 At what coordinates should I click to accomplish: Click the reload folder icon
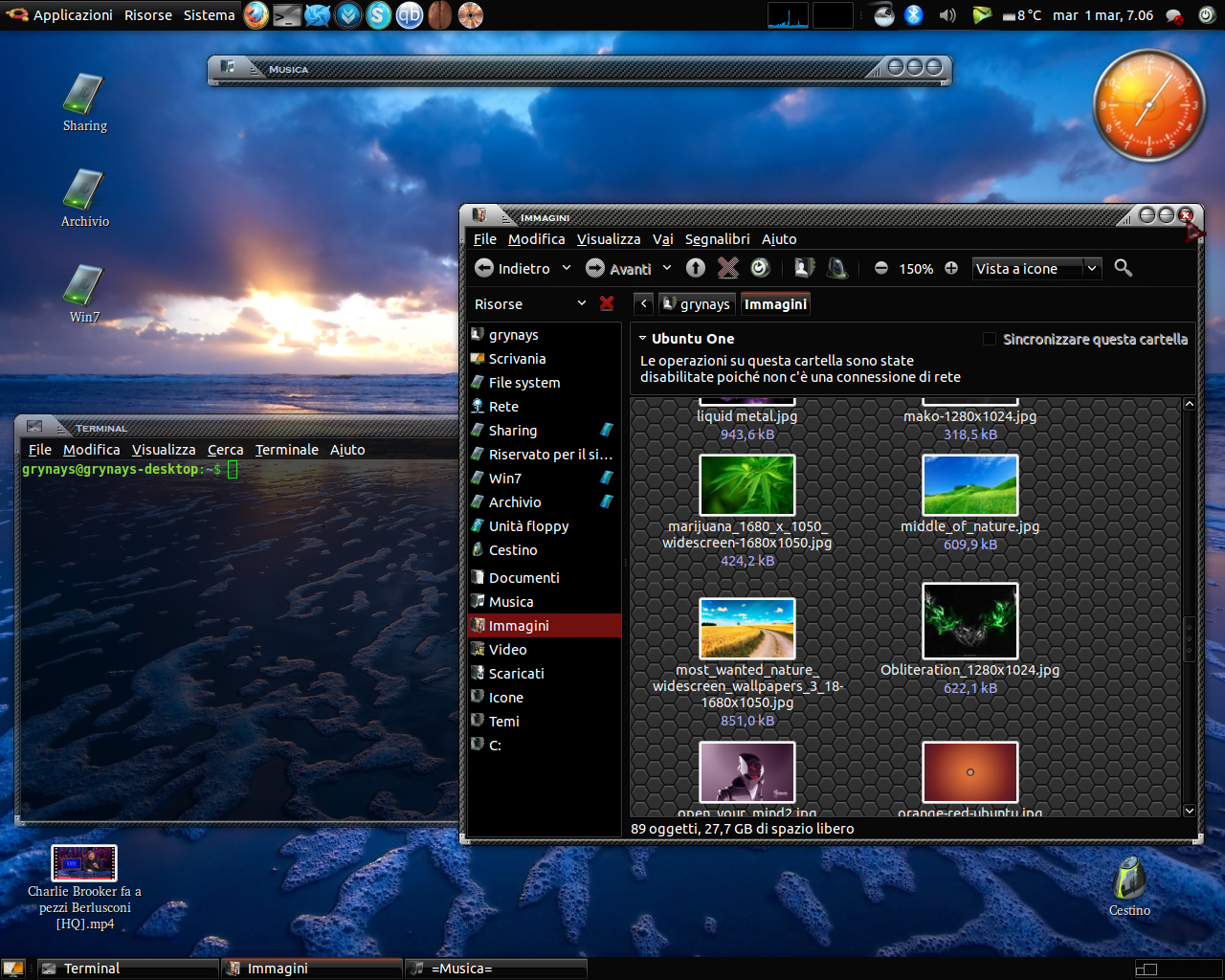(x=760, y=269)
